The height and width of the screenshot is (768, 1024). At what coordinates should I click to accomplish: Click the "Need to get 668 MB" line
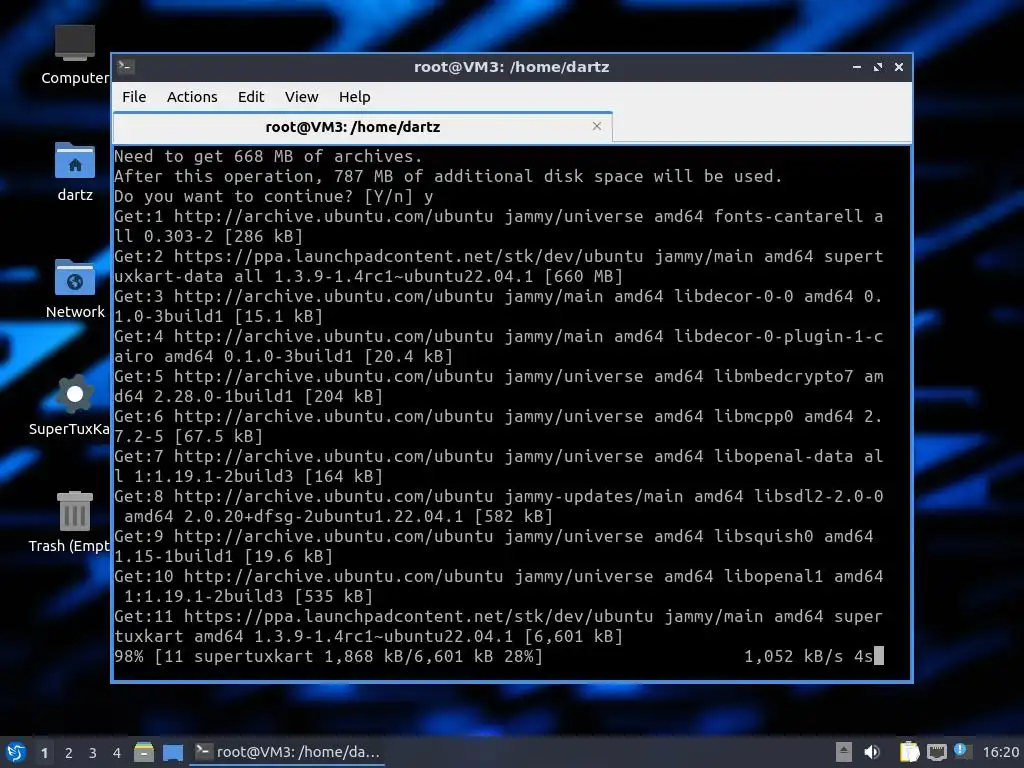pyautogui.click(x=268, y=156)
